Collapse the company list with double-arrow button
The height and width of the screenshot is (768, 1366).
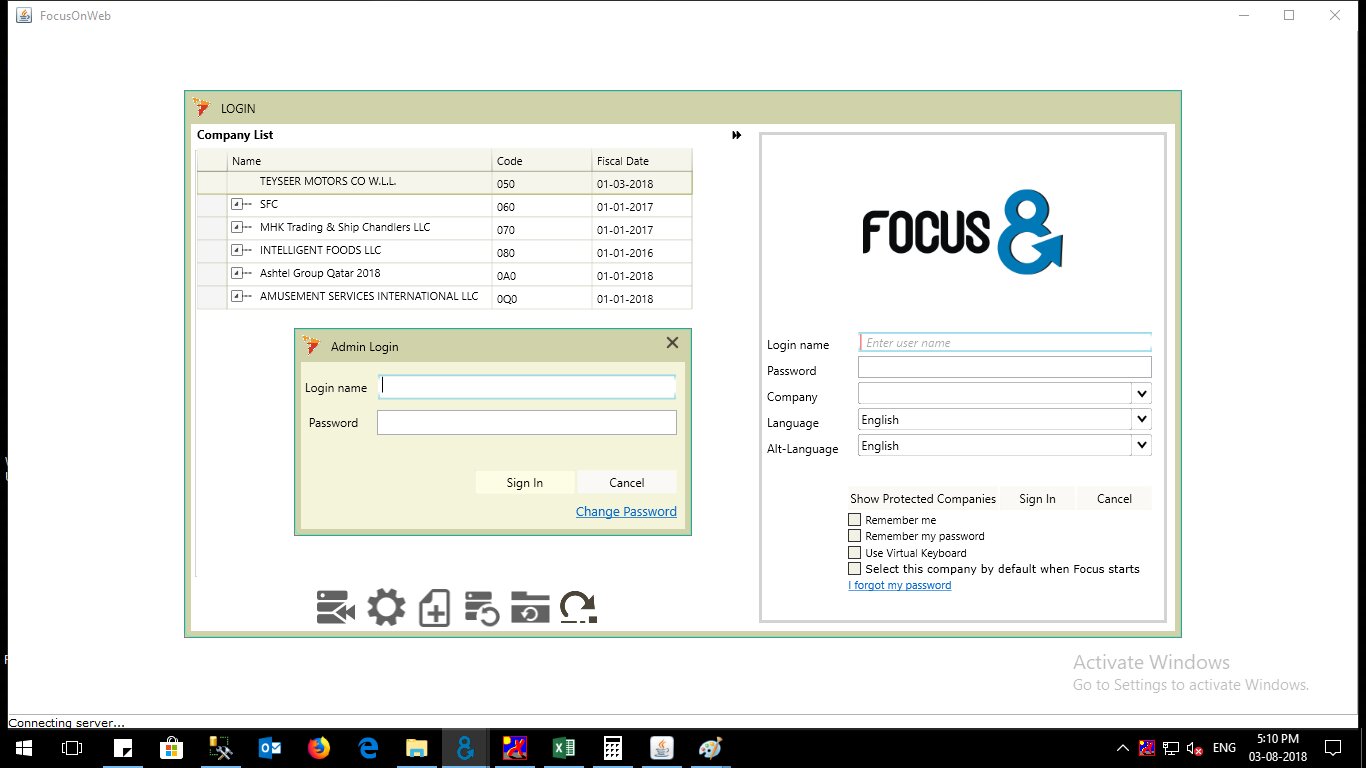click(x=736, y=134)
